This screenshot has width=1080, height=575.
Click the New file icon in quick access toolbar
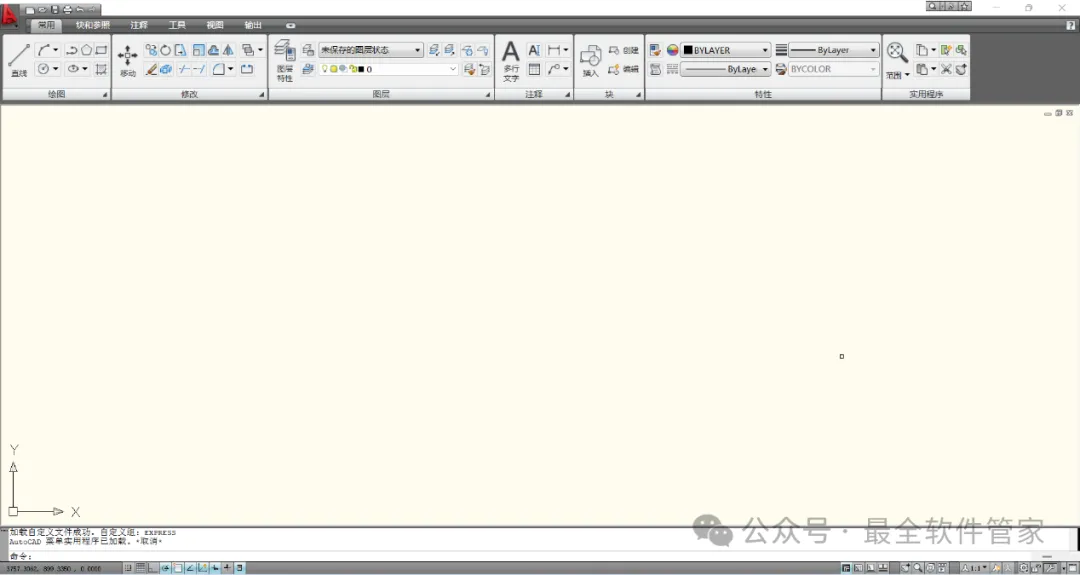(x=30, y=10)
